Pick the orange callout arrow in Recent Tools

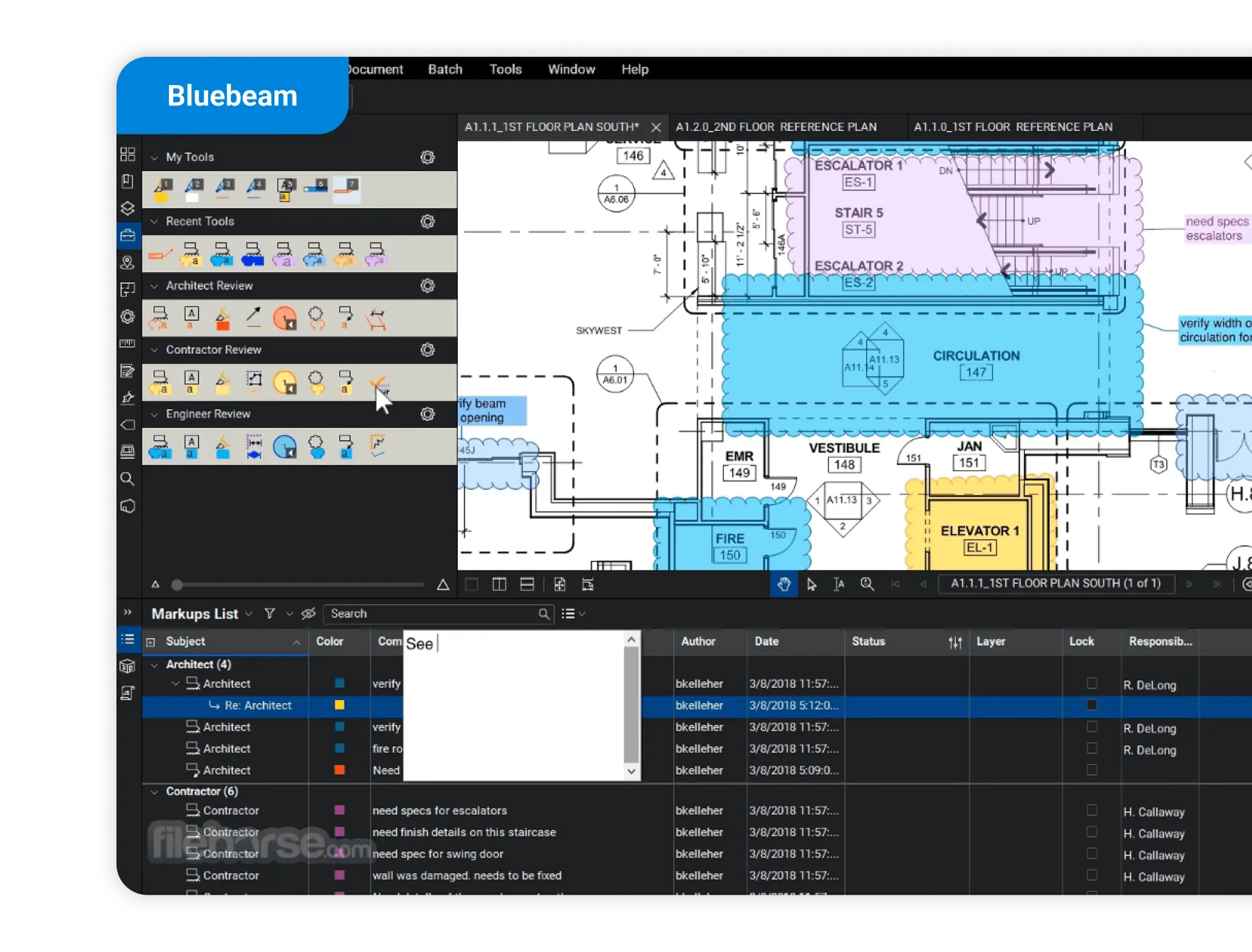click(x=160, y=254)
